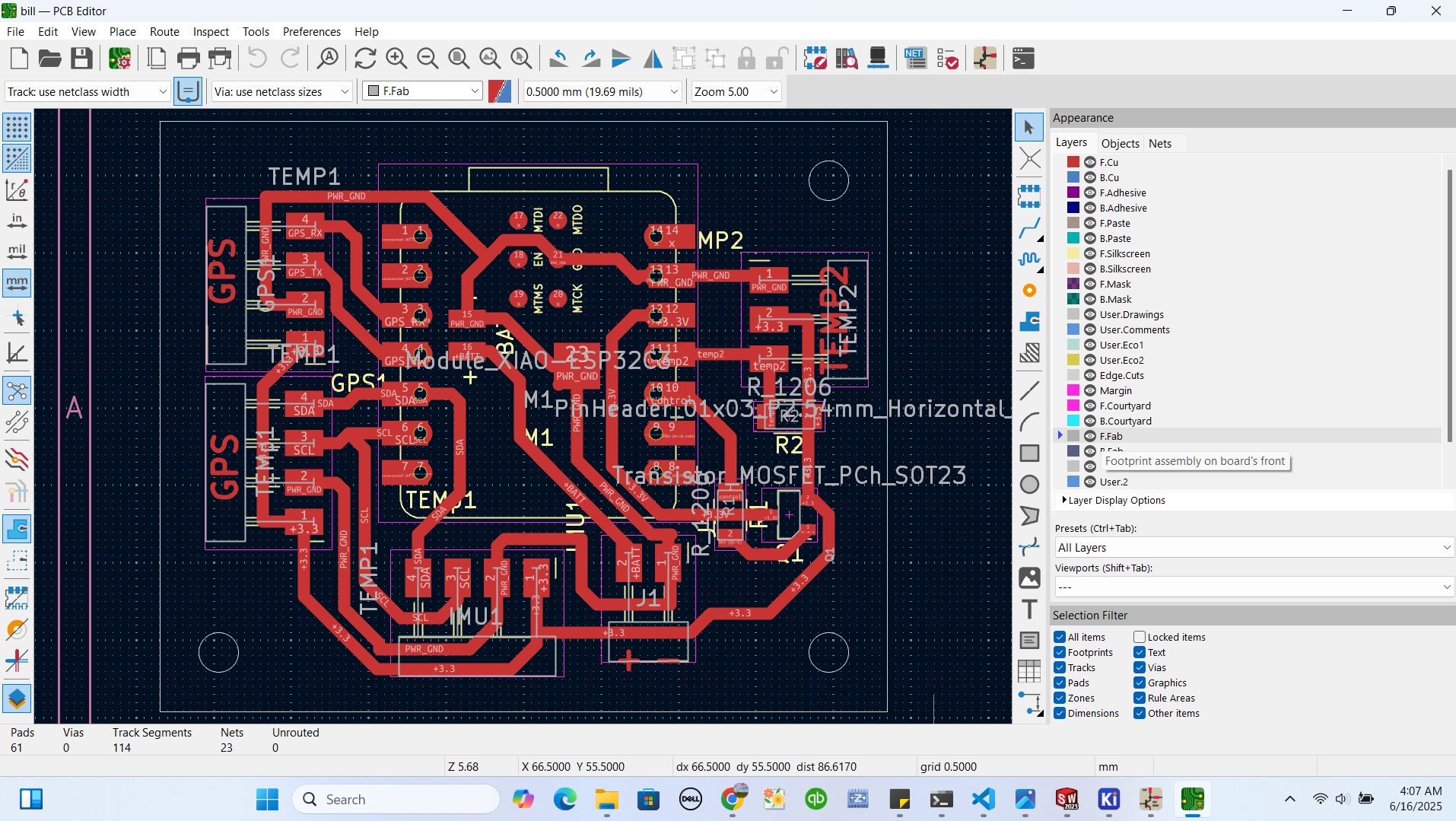Viewport: 1456px width, 821px height.
Task: Save the board with floppy icon
Action: click(81, 59)
